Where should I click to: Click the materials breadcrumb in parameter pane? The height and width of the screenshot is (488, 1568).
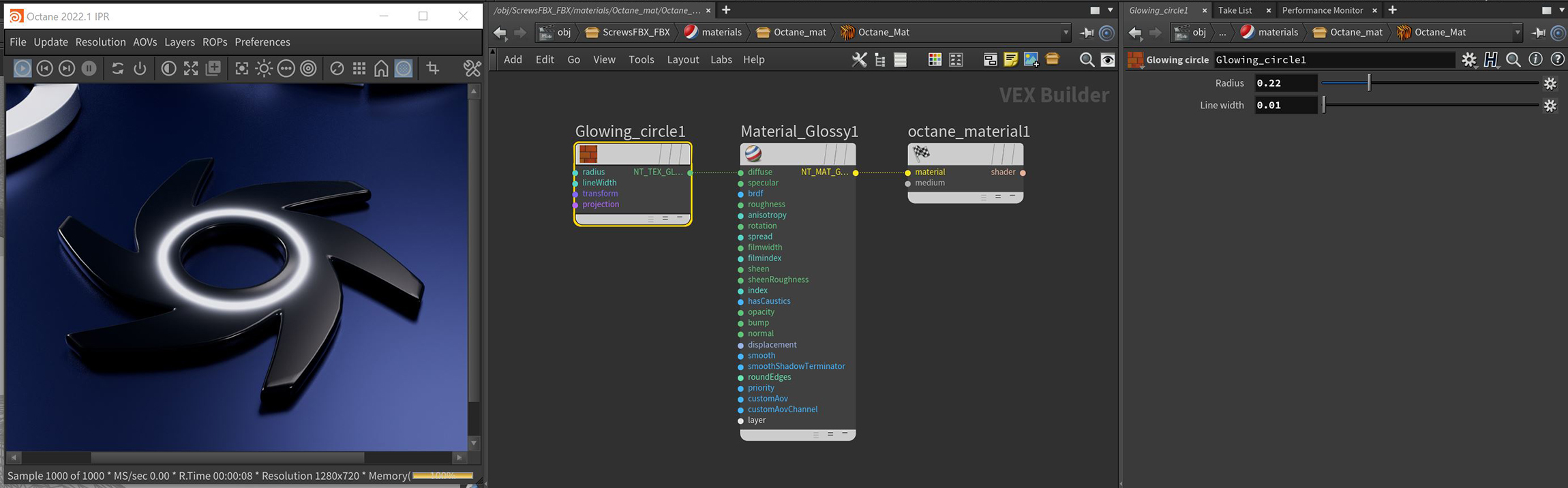click(x=1278, y=33)
